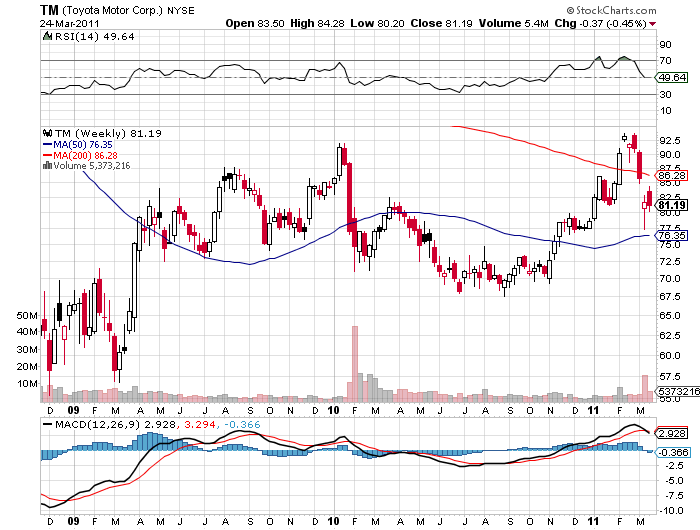The image size is (700, 530).
Task: Click the RSI 30 level label
Action: pos(665,94)
